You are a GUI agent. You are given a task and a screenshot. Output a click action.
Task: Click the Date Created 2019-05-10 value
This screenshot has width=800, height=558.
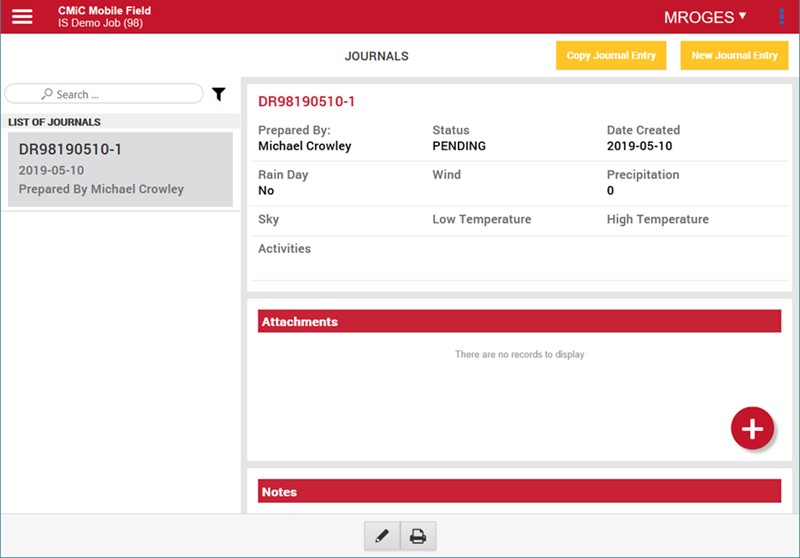point(640,146)
